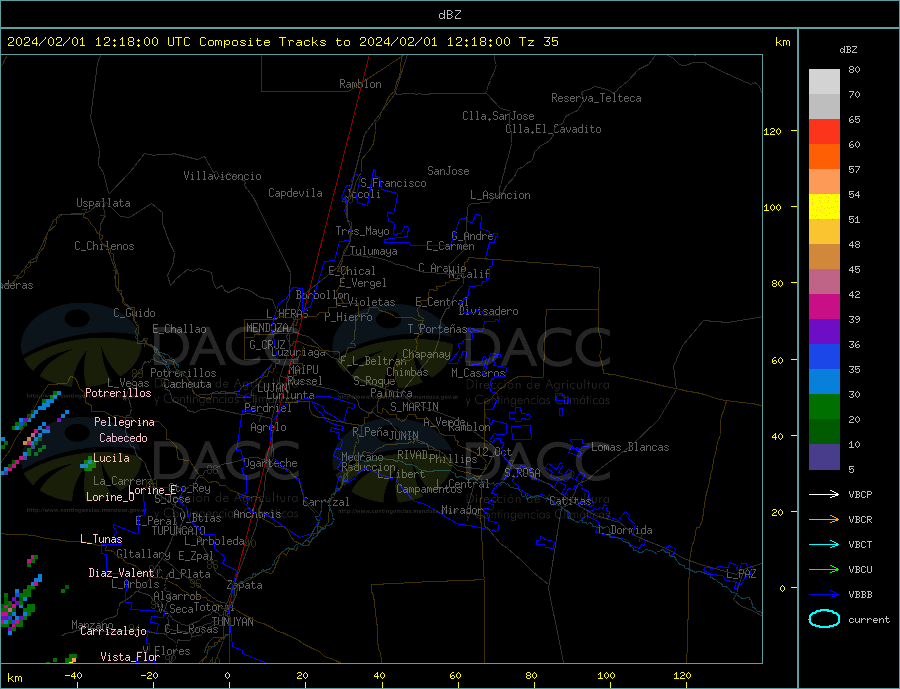Select the yellow 54 dBZ color swatch
This screenshot has width=900, height=689.
click(824, 207)
